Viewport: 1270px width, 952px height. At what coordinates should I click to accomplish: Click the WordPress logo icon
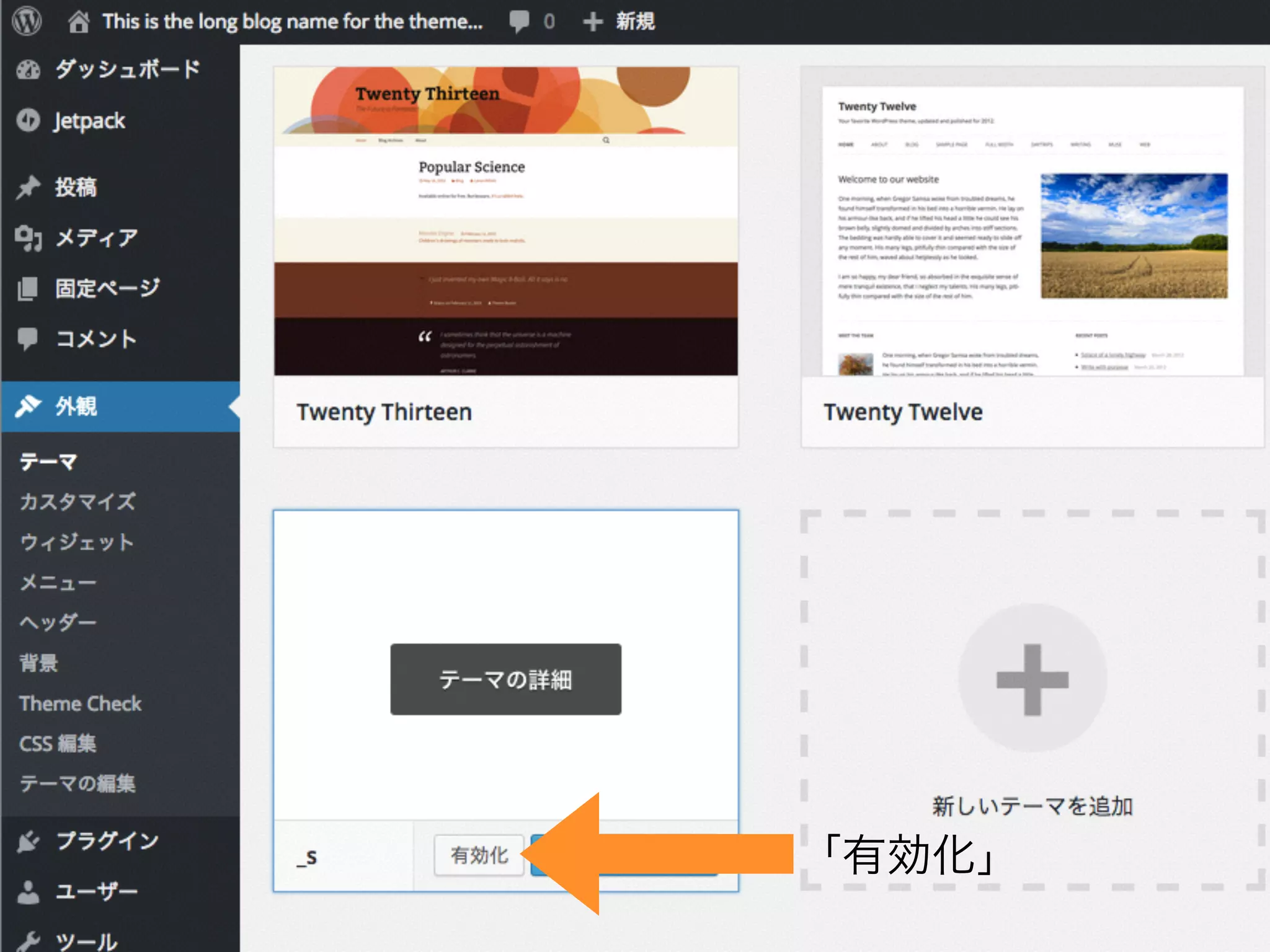pos(27,21)
